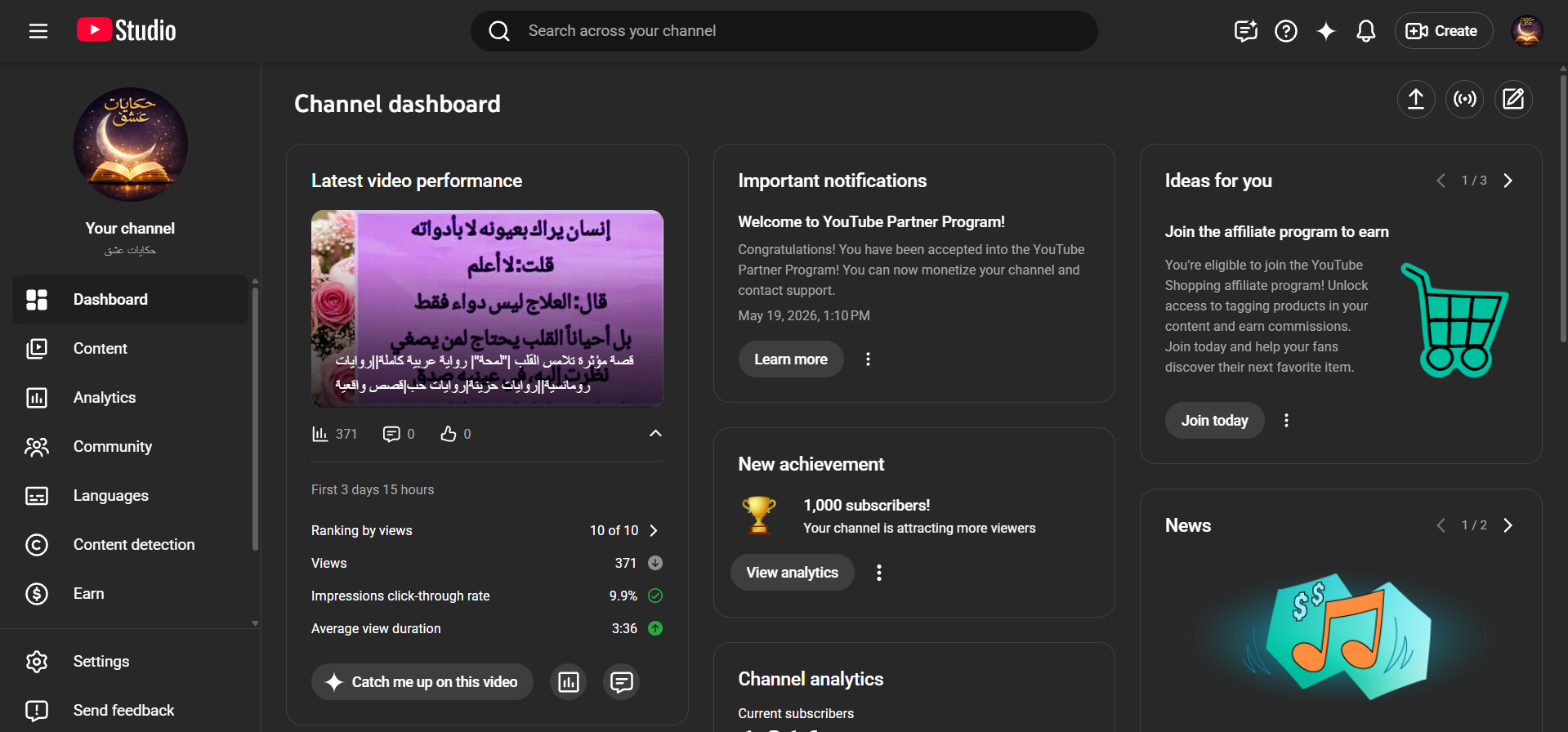Image resolution: width=1568 pixels, height=732 pixels.
Task: Click the Join today button
Action: [1214, 420]
